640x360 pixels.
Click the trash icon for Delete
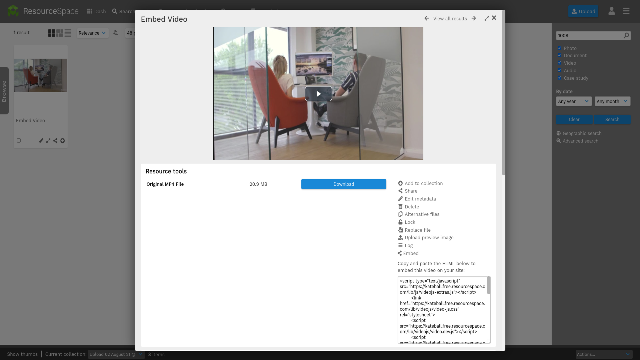click(400, 207)
